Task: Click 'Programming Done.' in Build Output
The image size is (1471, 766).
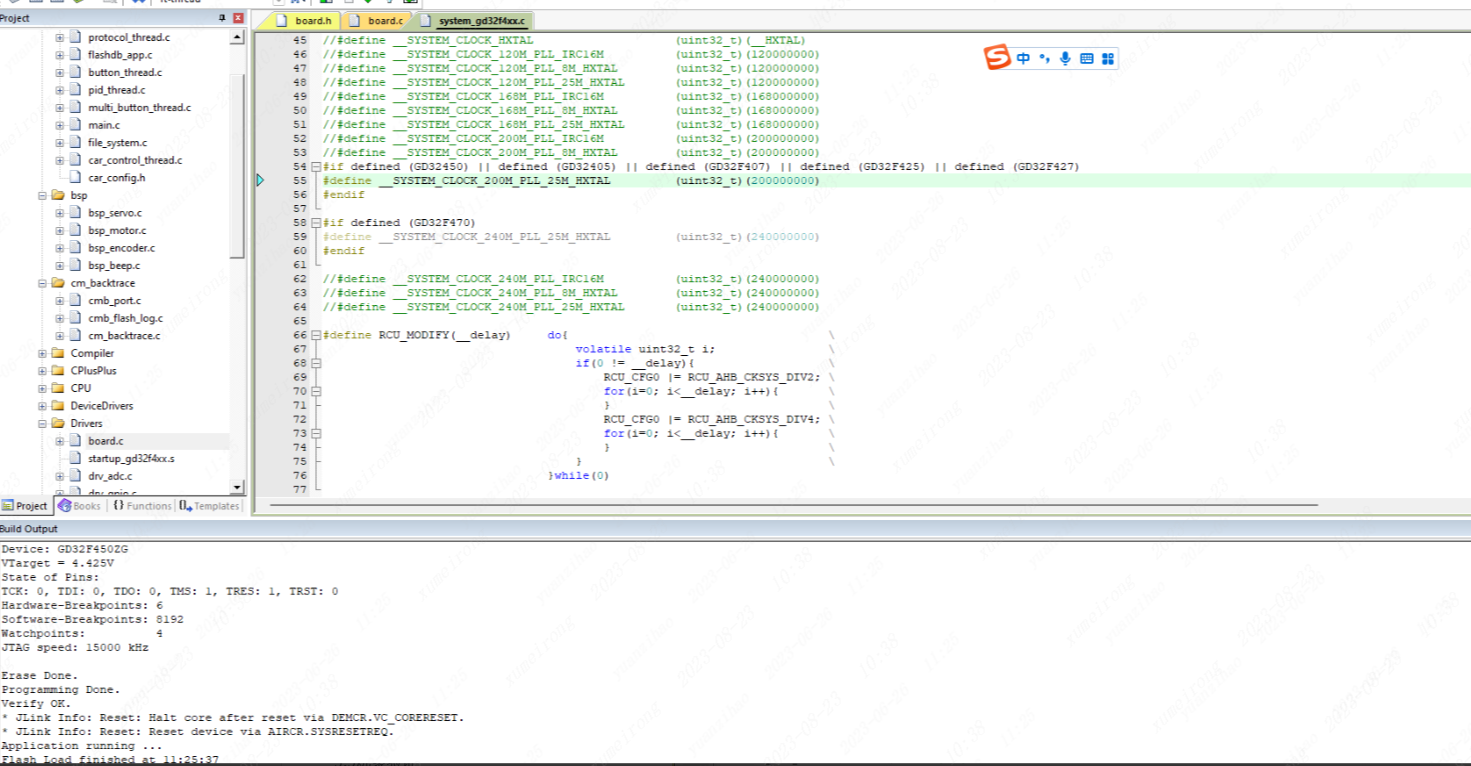Action: 61,690
